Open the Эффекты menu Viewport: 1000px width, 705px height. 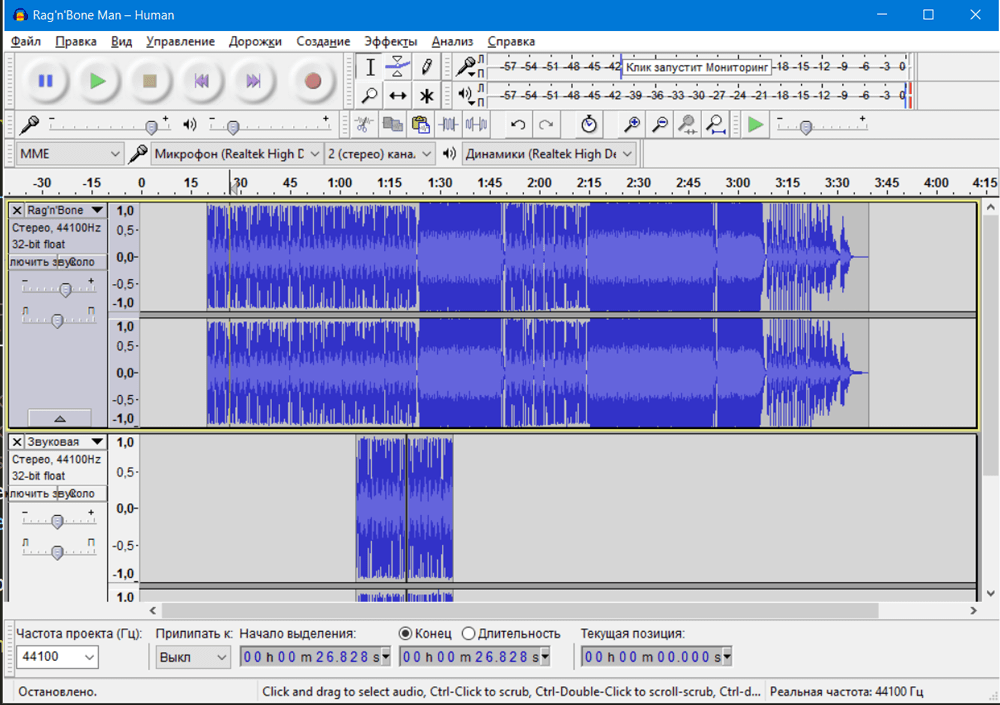pos(390,41)
